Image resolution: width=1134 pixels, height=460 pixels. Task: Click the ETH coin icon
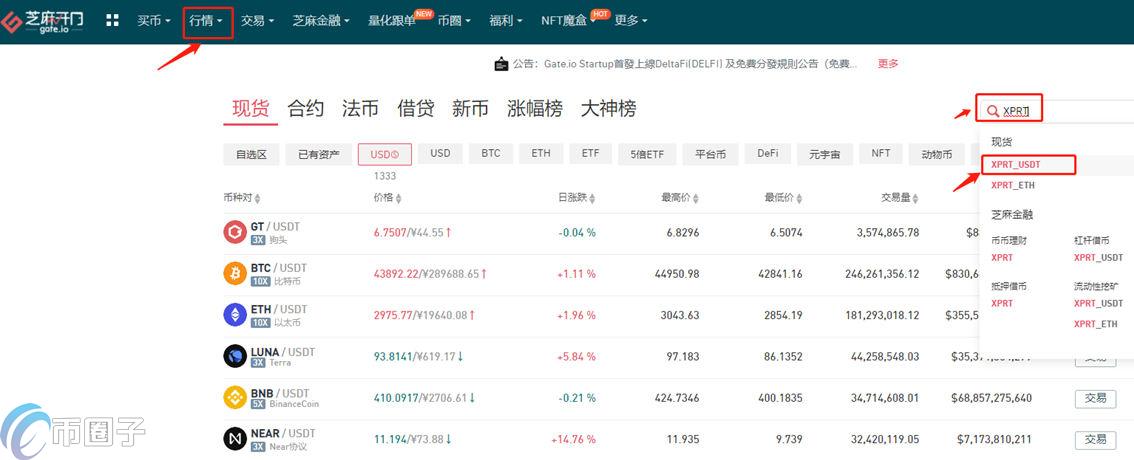point(235,315)
